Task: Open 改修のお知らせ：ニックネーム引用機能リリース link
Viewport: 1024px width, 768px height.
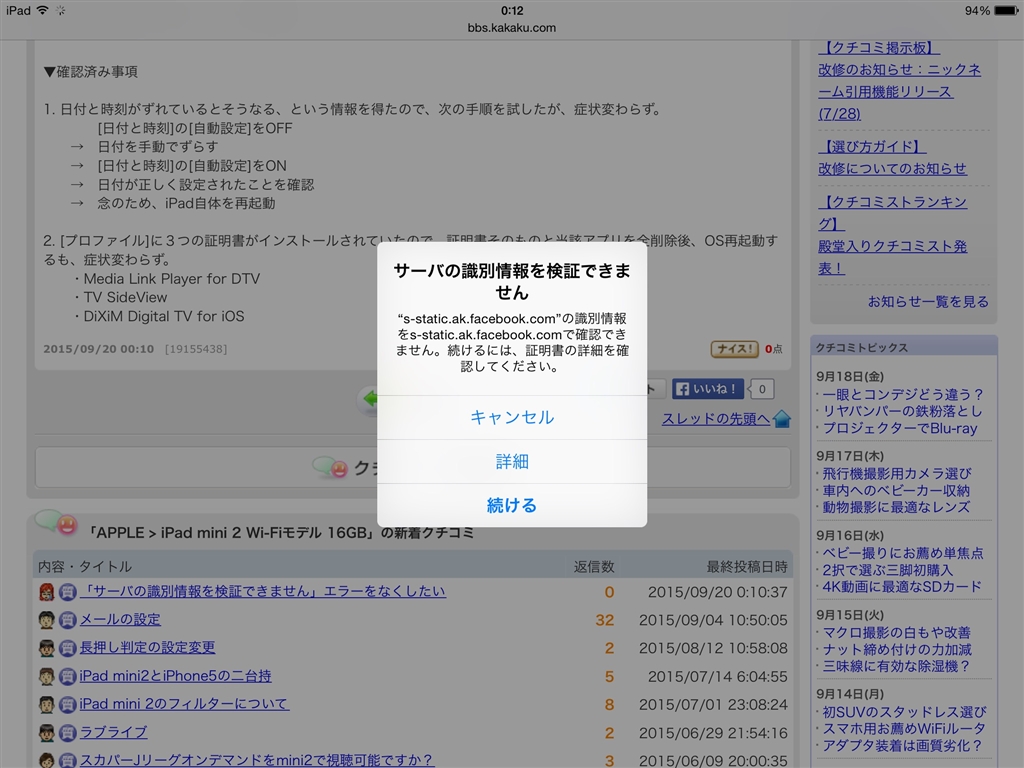Action: 899,91
